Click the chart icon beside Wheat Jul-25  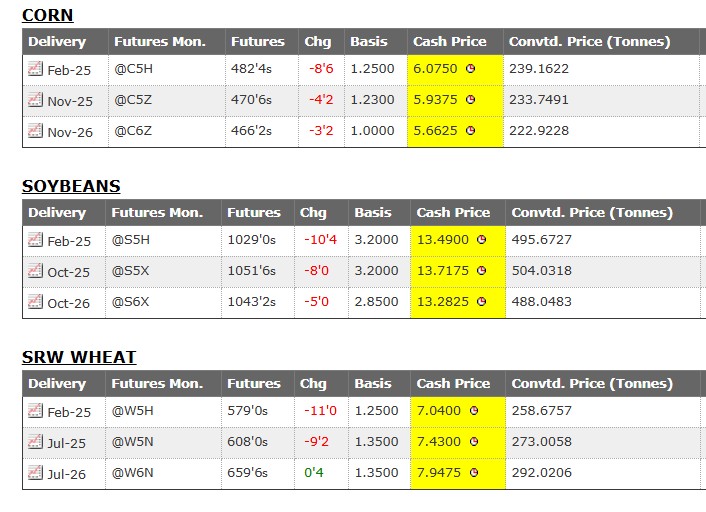pos(35,442)
